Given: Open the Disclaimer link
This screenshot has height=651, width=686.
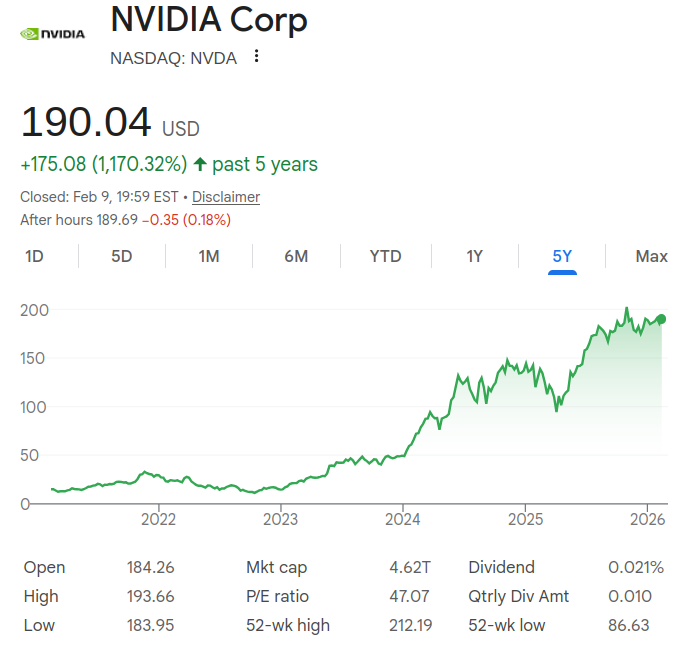Looking at the screenshot, I should pyautogui.click(x=226, y=197).
